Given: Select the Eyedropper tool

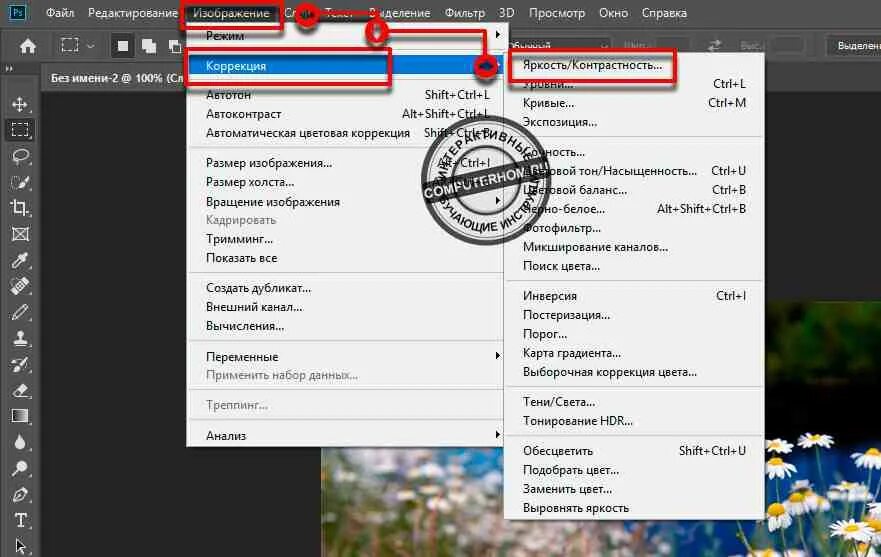Looking at the screenshot, I should click(x=20, y=260).
